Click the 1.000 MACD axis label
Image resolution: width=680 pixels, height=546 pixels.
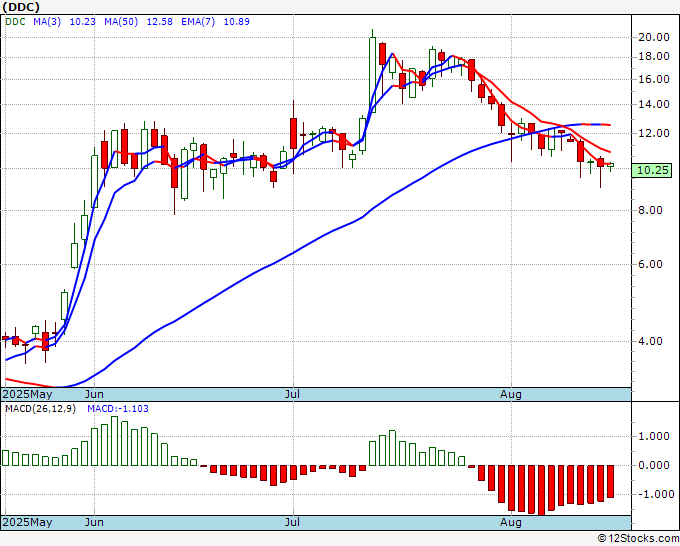(x=654, y=436)
